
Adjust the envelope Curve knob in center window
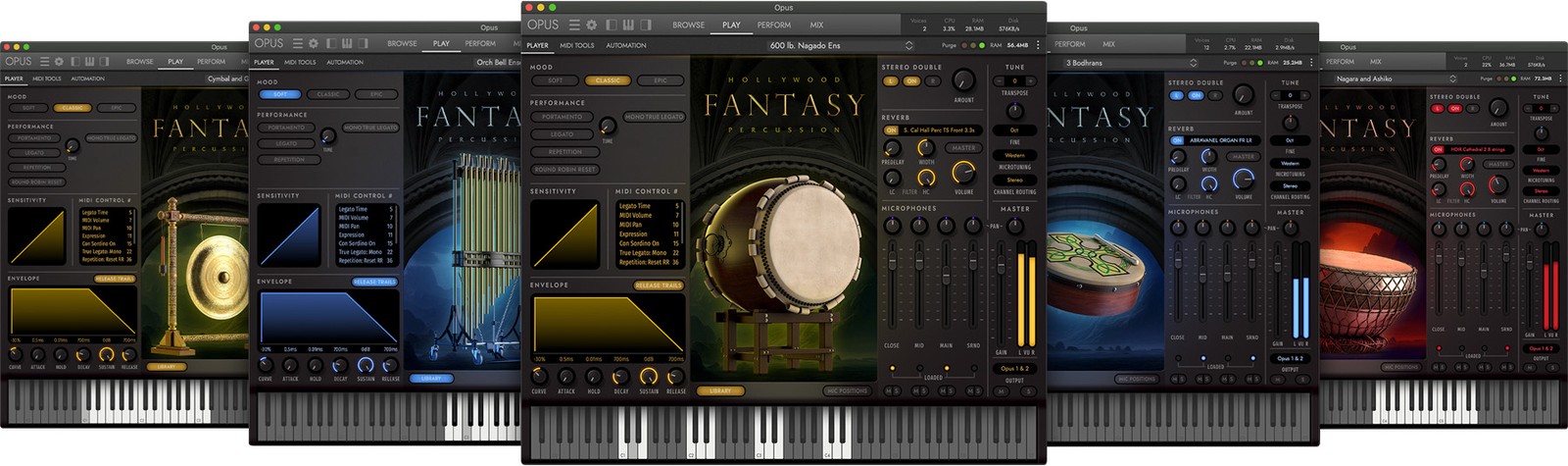click(x=539, y=377)
